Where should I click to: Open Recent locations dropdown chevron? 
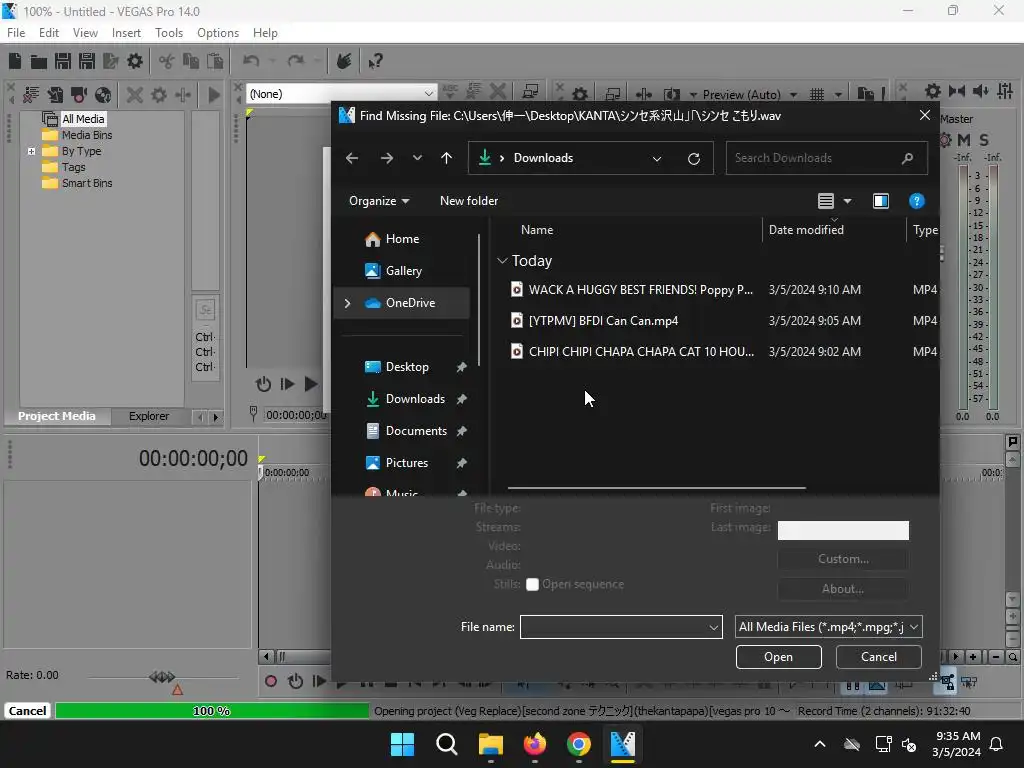[417, 158]
